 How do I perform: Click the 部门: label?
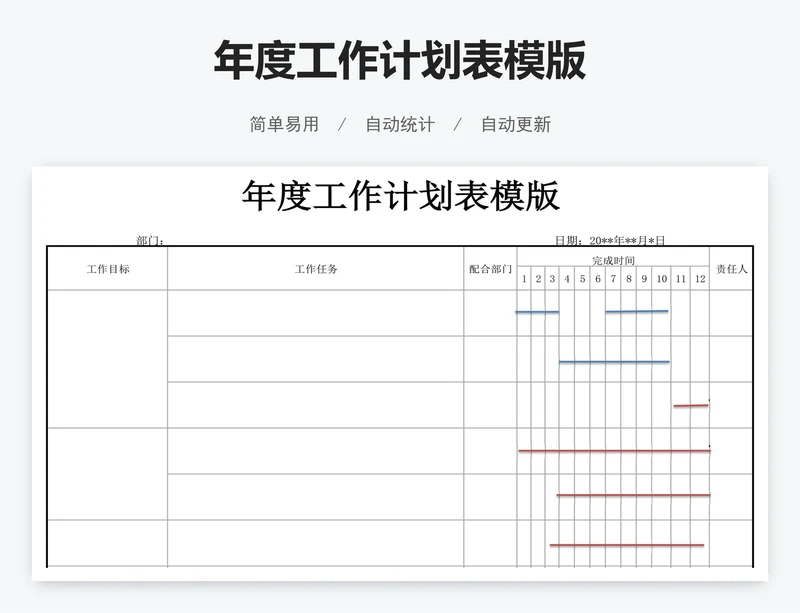[150, 240]
